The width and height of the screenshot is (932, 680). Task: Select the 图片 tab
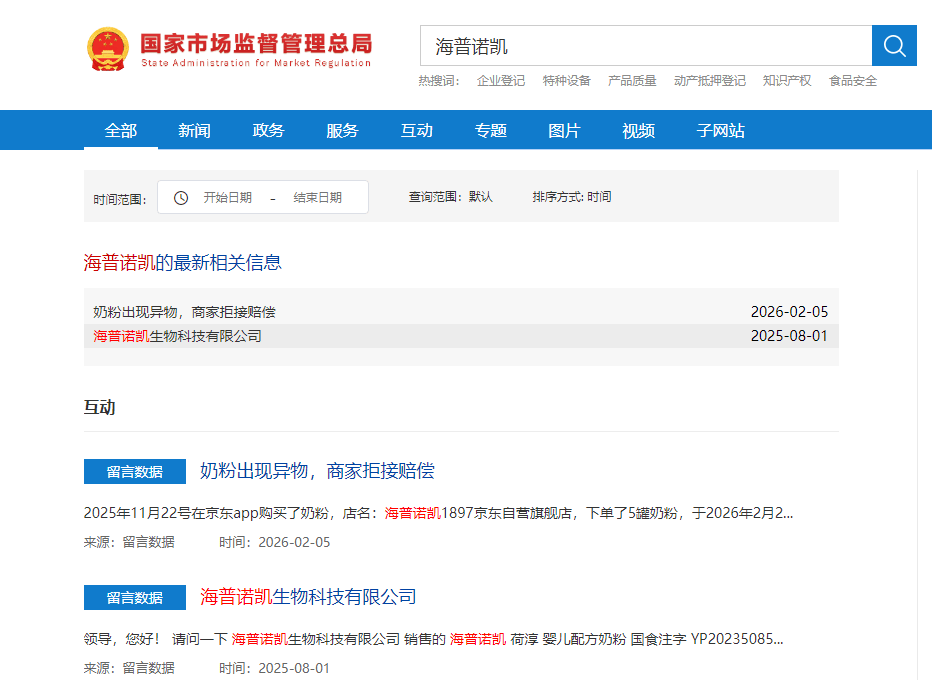point(565,131)
